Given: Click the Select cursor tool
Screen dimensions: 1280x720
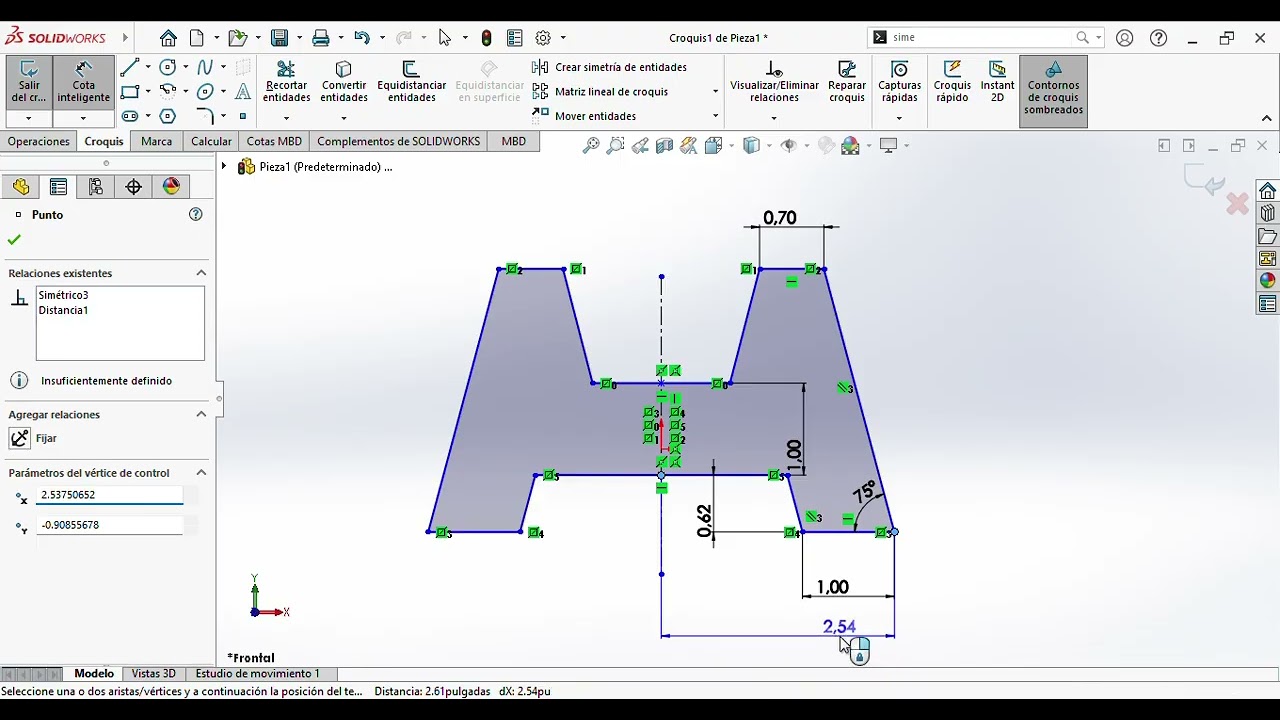Looking at the screenshot, I should point(445,38).
